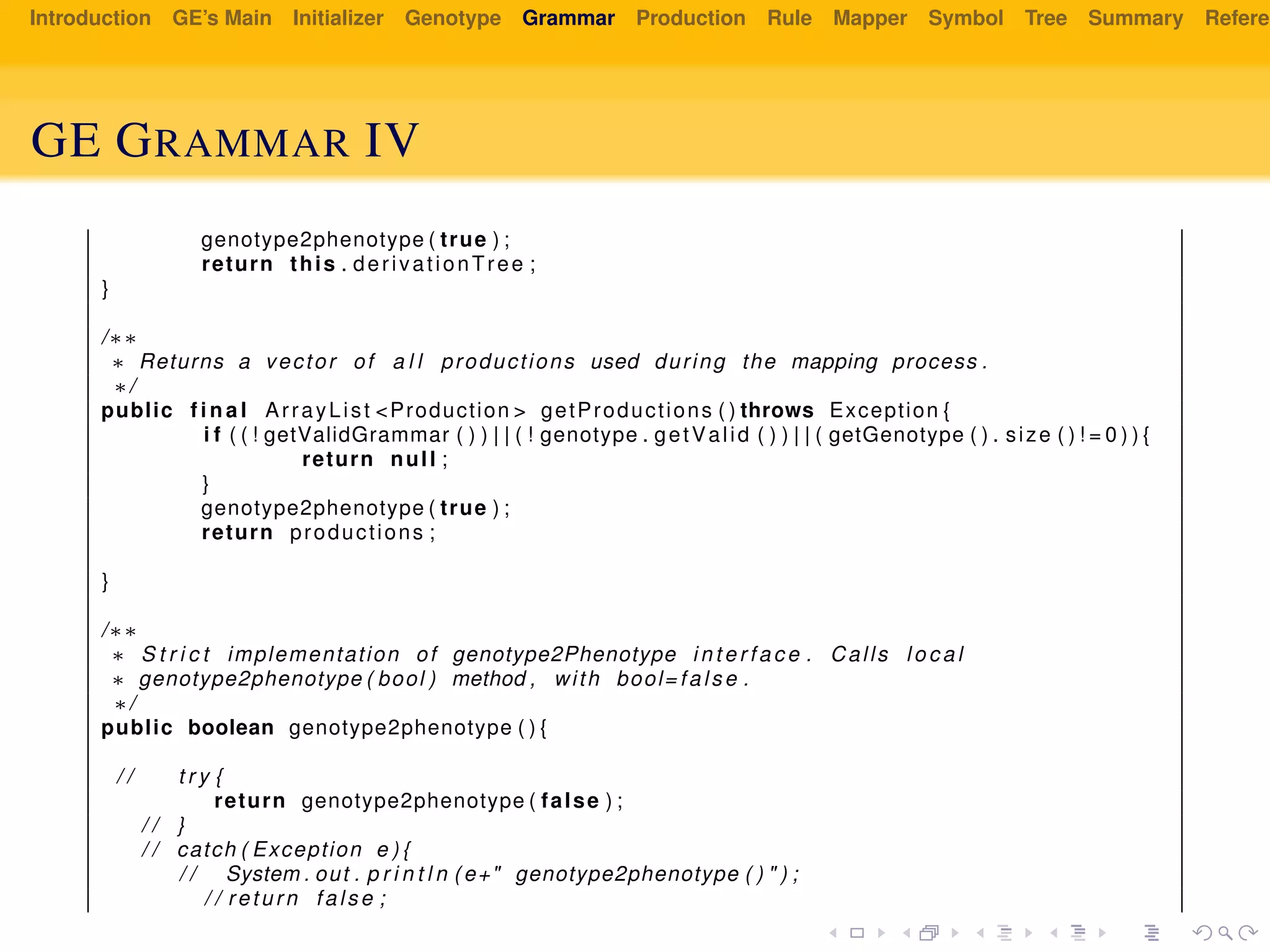Click the presentation outline navigation icon

[1152, 933]
